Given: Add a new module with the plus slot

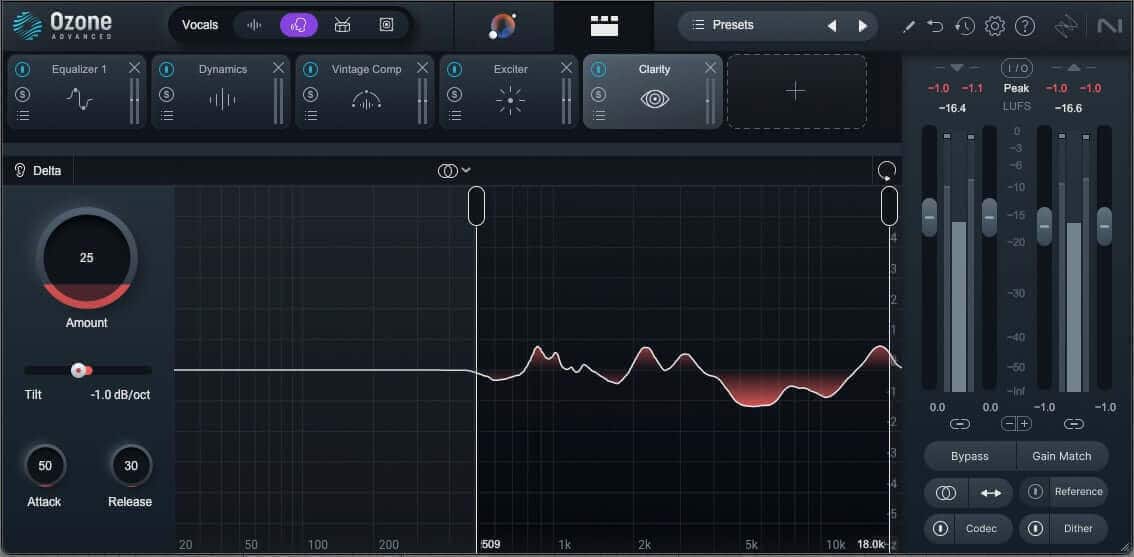Looking at the screenshot, I should click(x=796, y=91).
